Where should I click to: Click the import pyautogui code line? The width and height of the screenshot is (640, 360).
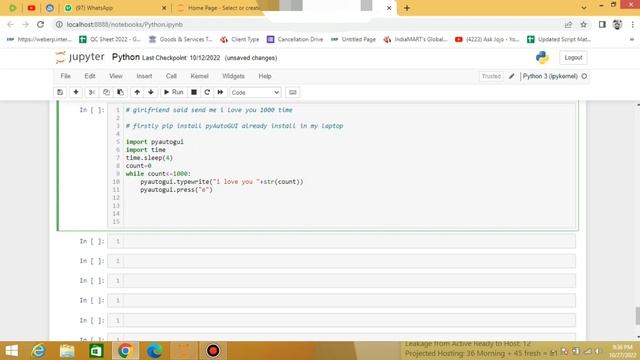click(155, 142)
